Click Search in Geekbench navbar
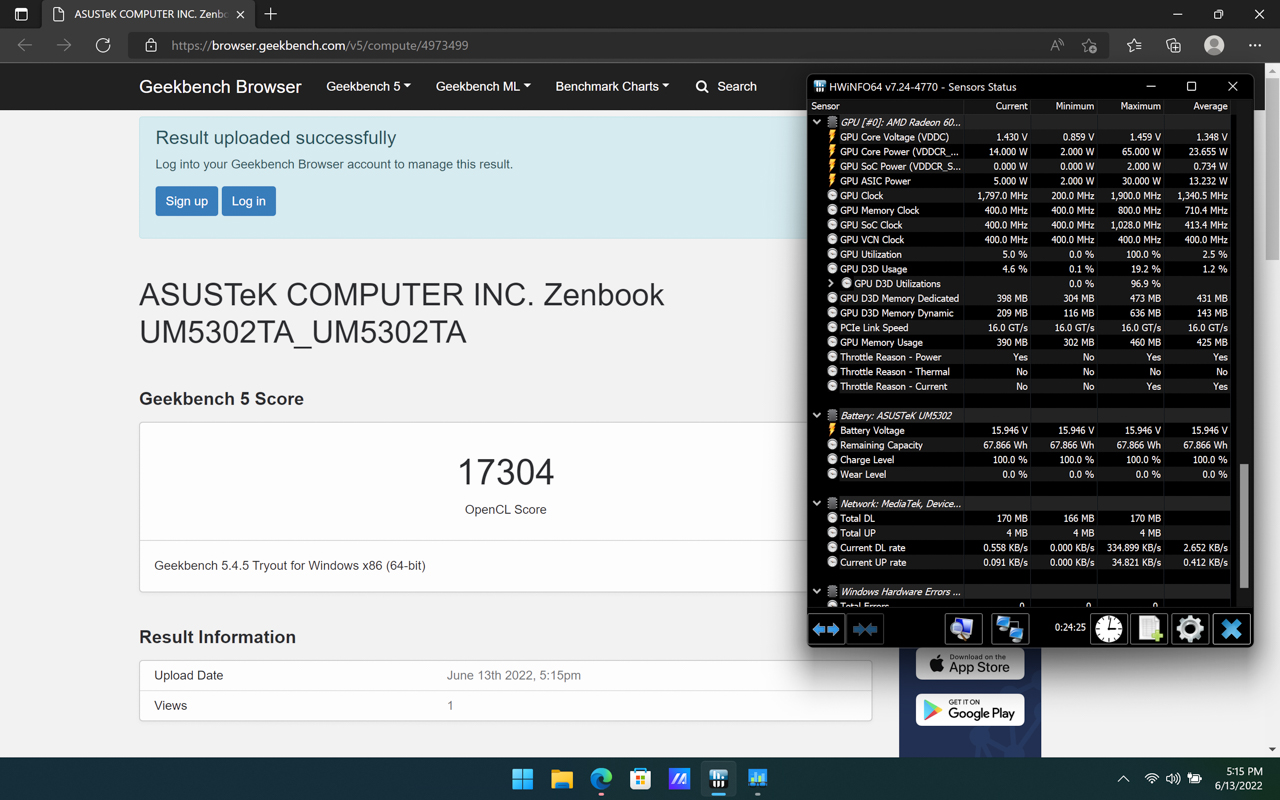This screenshot has width=1280, height=800. (x=726, y=86)
